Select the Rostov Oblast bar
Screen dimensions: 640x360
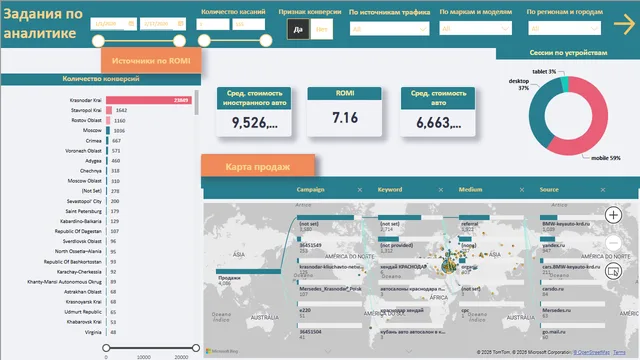click(x=108, y=120)
